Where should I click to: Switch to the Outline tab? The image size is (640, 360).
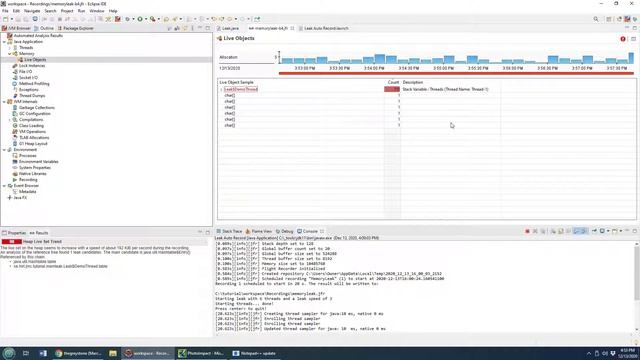point(44,28)
